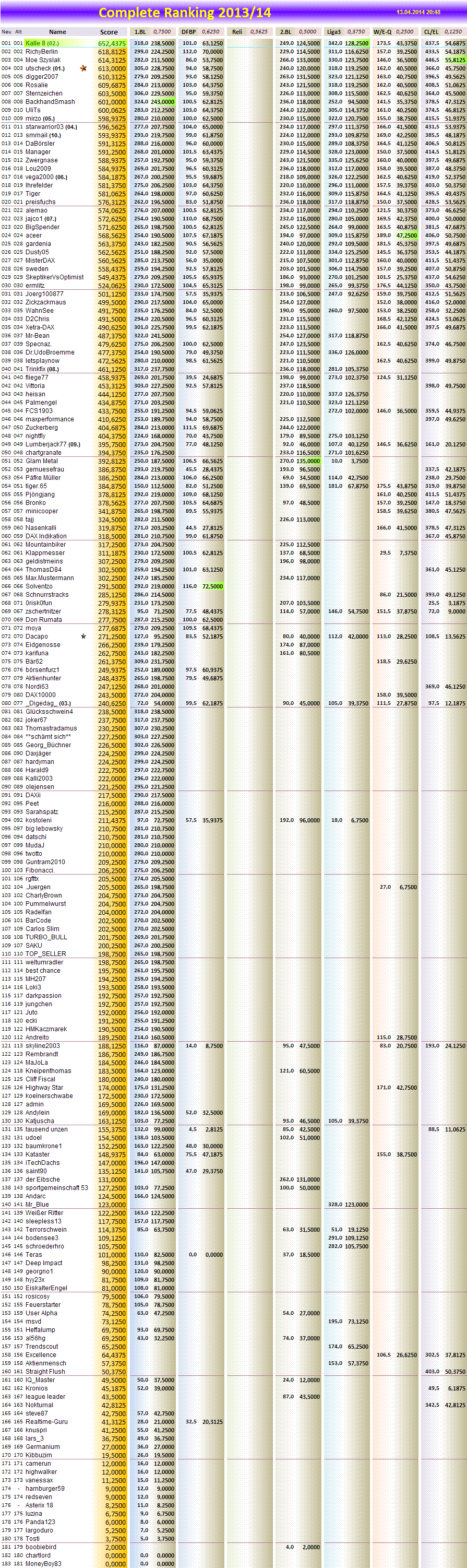Select the name 'big lebowsky'
The image size is (467, 1568).
[44, 829]
